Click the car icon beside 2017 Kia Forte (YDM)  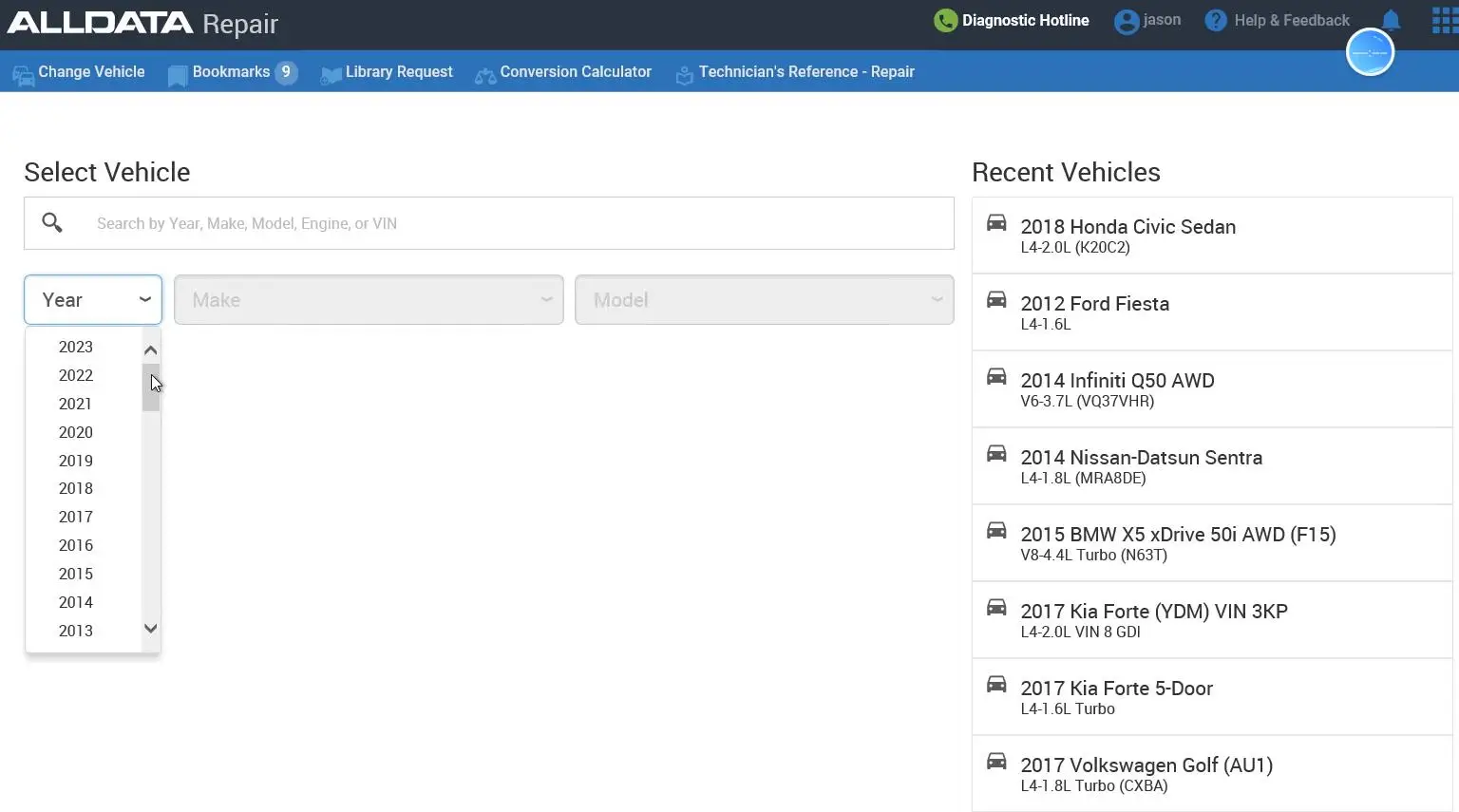point(996,607)
